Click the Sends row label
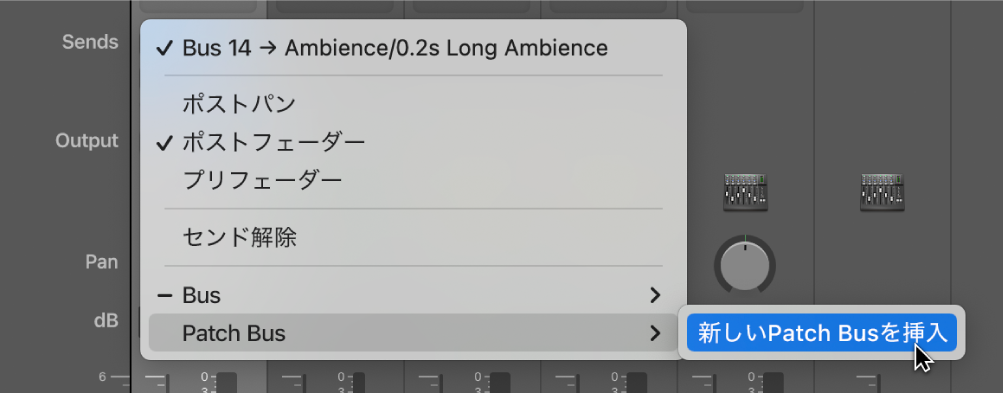Screen dimensions: 1003x394 [90, 42]
